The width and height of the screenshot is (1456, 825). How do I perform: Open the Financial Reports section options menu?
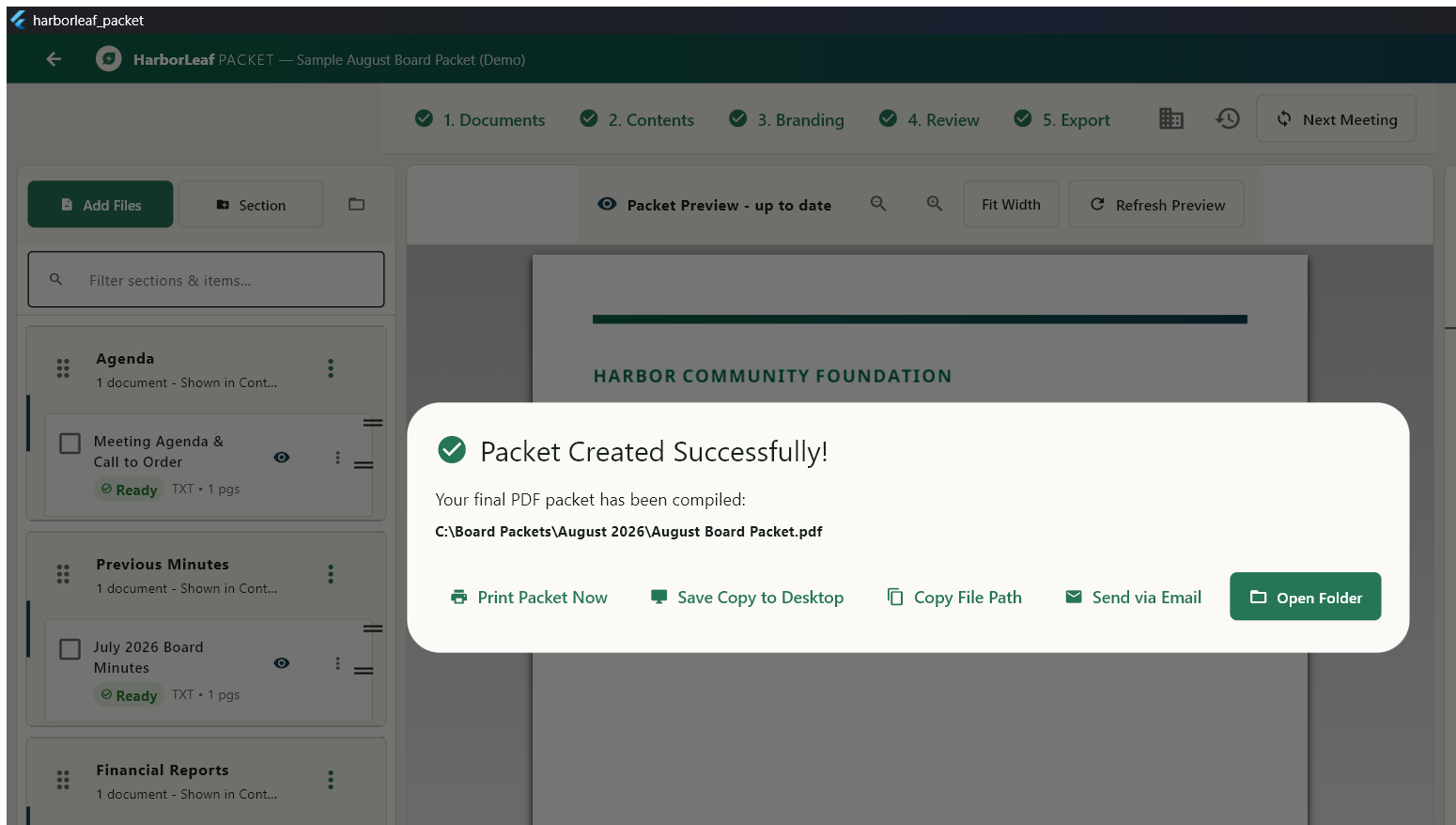point(331,780)
